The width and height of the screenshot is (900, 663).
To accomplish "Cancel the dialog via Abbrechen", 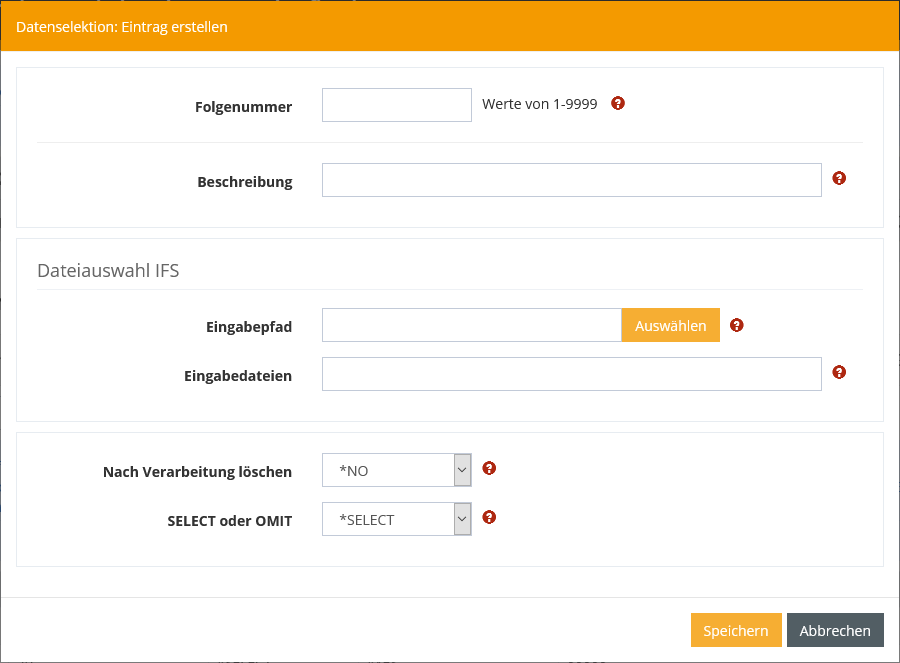I will 835,630.
